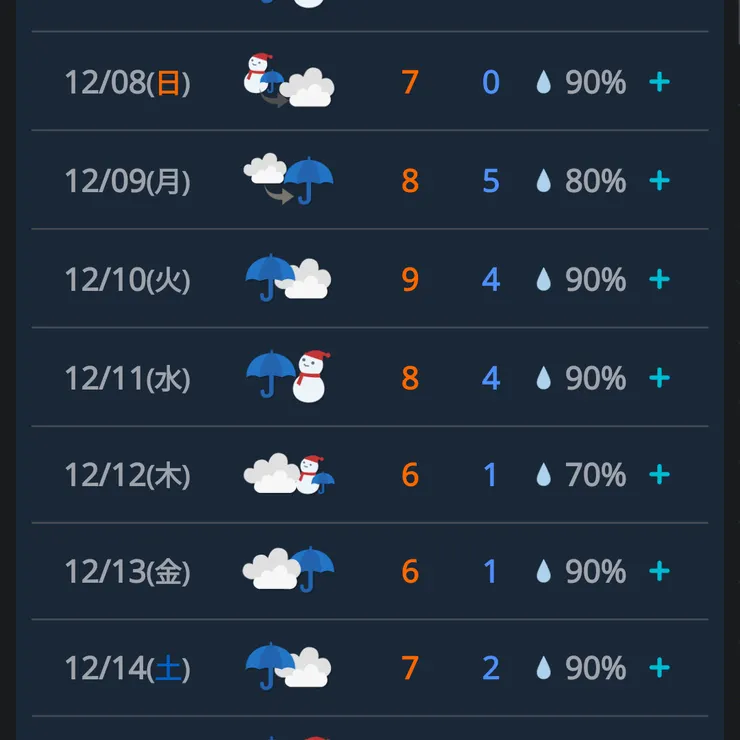Image resolution: width=740 pixels, height=740 pixels.
Task: Click the high temperature 9 on 12/10
Action: 410,279
